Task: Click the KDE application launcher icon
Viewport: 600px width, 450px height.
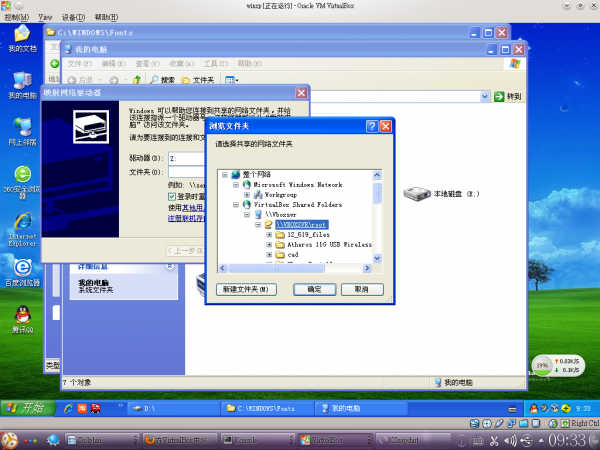Action: 8,440
